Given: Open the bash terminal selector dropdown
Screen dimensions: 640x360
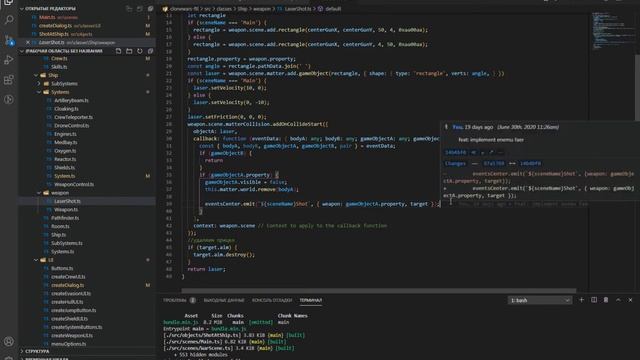Looking at the screenshot, I should coord(539,300).
